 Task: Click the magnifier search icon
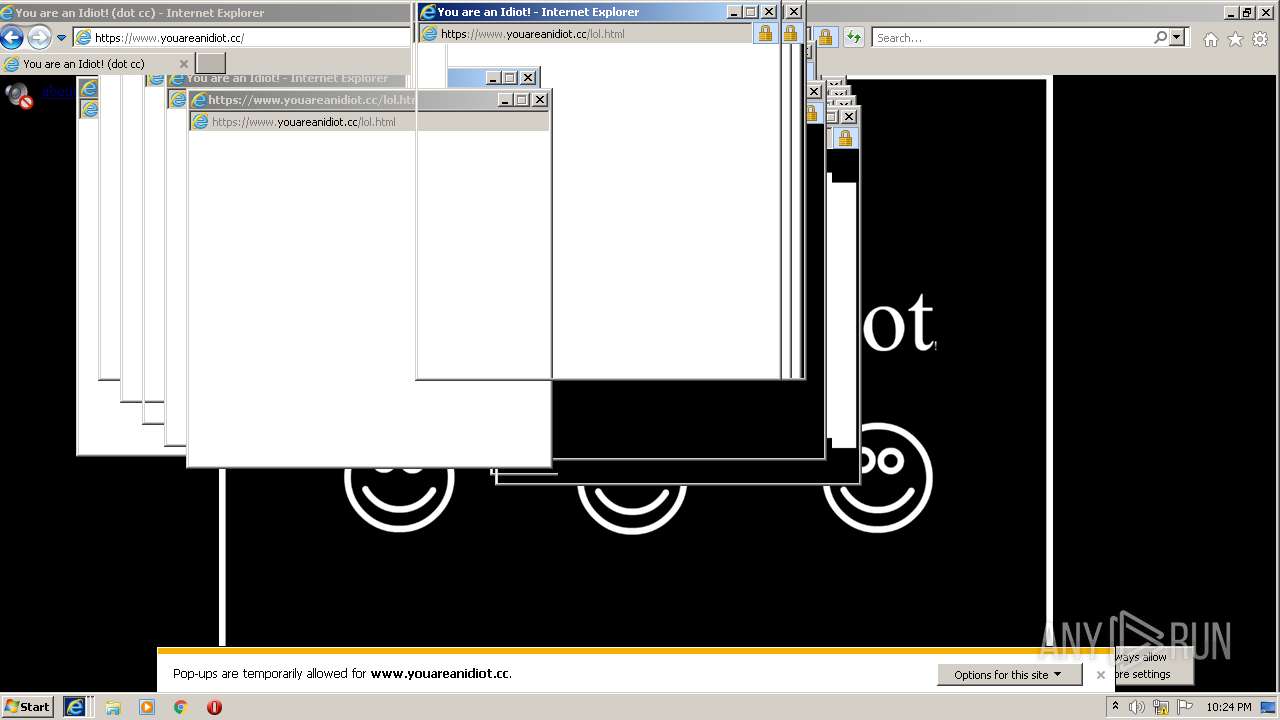(1160, 37)
